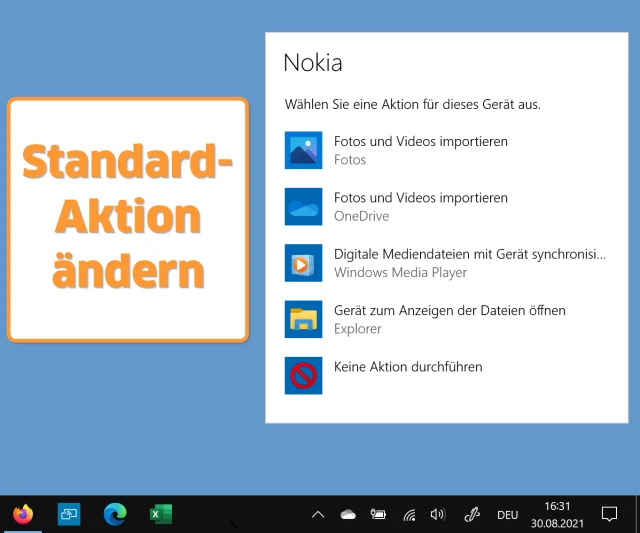Select "Digitale Mediendateien mit Gerät synchronisieren" option

pyautogui.click(x=469, y=254)
